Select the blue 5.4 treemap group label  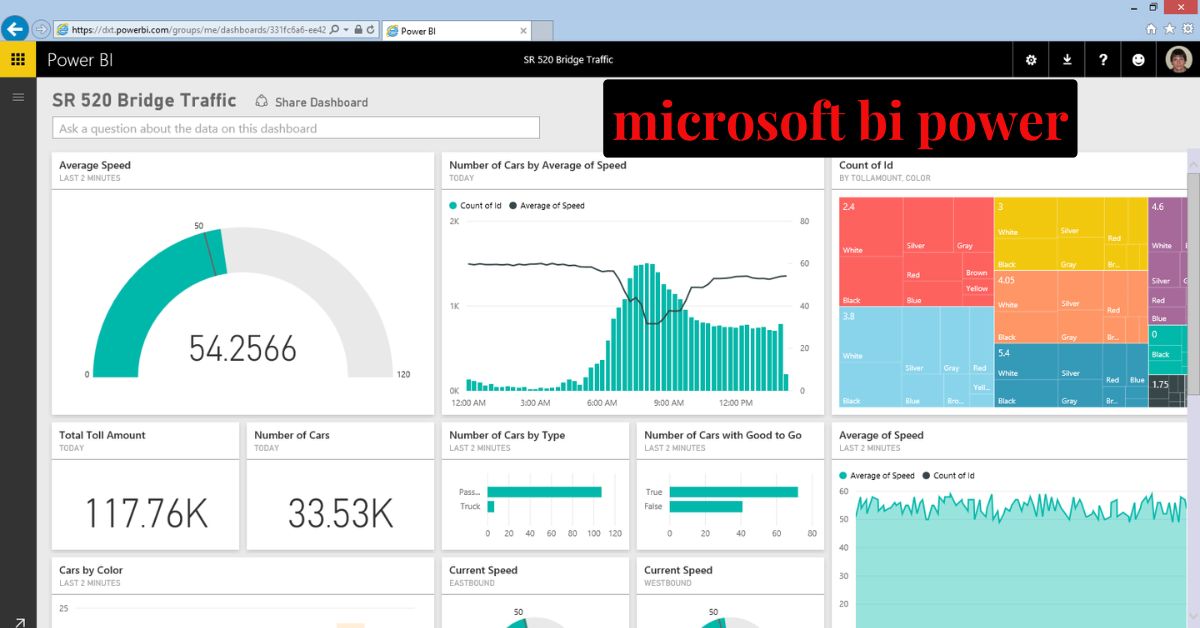(1004, 353)
